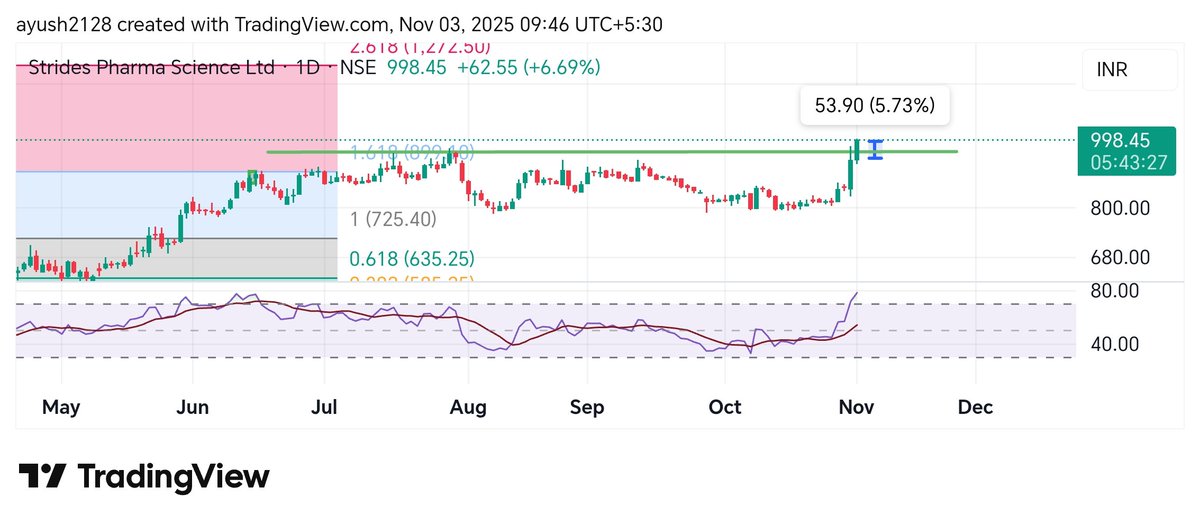
Task: Click the +62.55 (+6.69%) change value
Action: 528,68
